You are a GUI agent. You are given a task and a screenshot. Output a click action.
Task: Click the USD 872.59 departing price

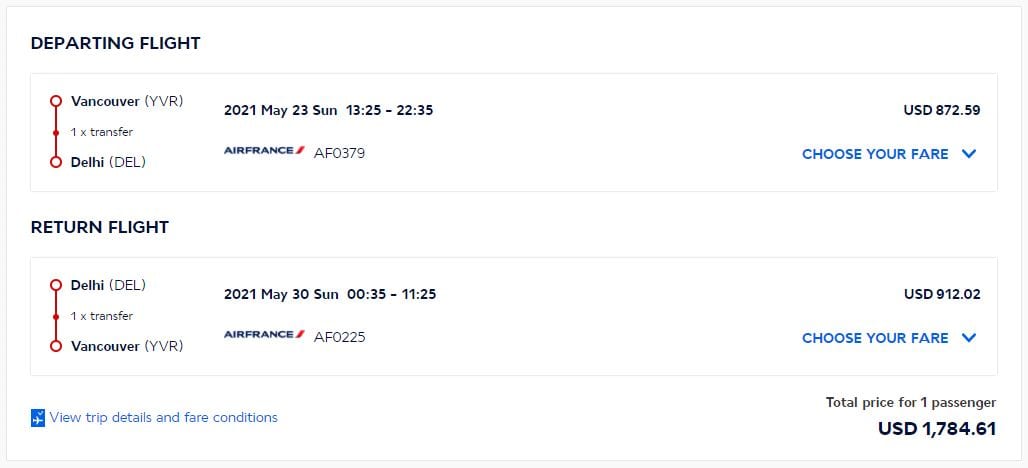(942, 110)
